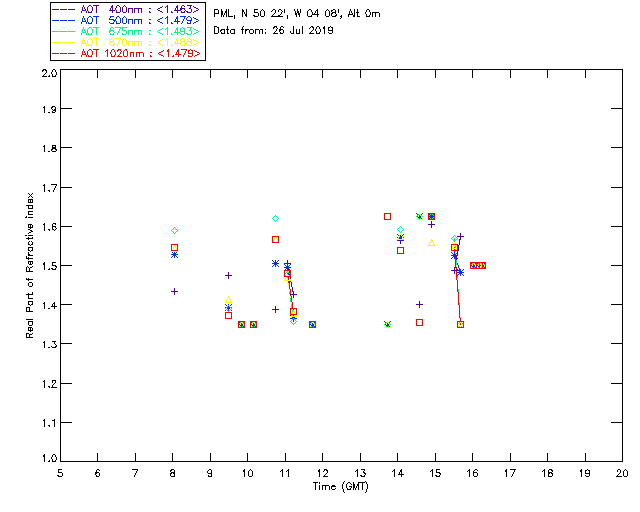
Task: Click the x-axis tick label 17
Action: [510, 473]
